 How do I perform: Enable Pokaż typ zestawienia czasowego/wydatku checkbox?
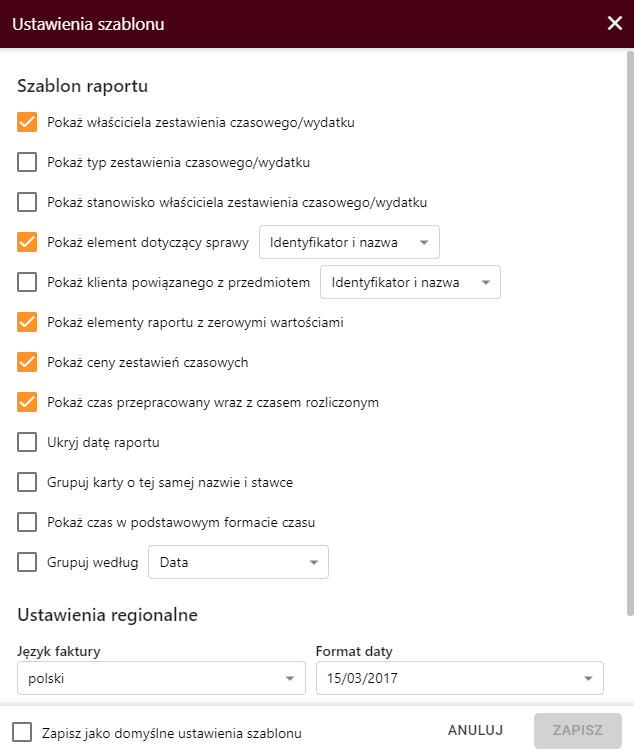point(27,162)
